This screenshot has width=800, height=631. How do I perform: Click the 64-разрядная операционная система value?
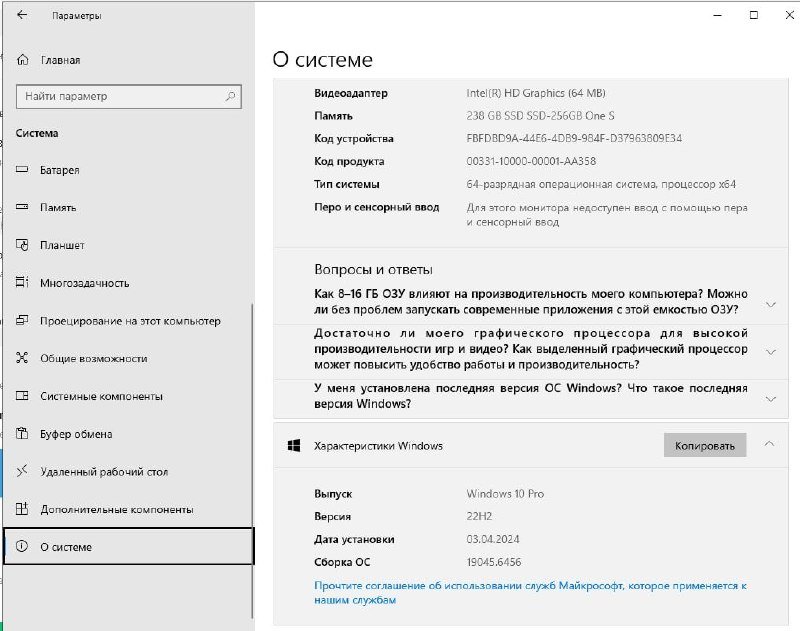tap(601, 184)
